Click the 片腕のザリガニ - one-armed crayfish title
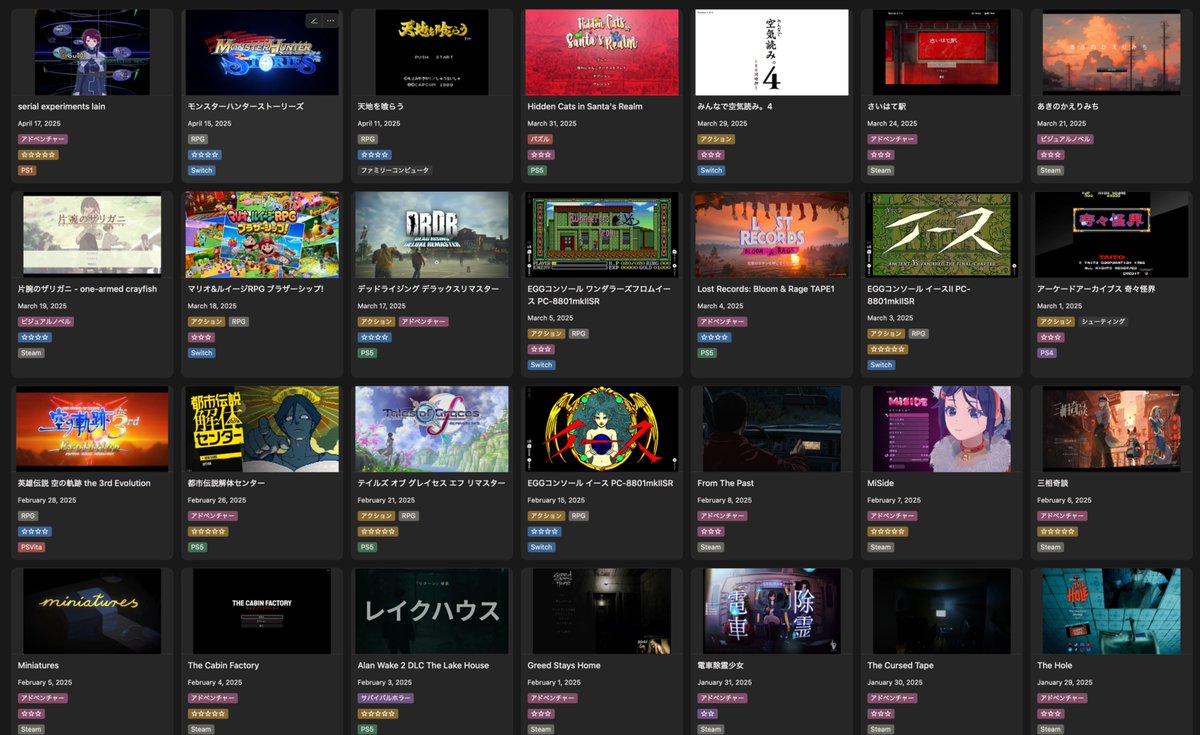Screen dimensions: 1200x735 [x=87, y=289]
